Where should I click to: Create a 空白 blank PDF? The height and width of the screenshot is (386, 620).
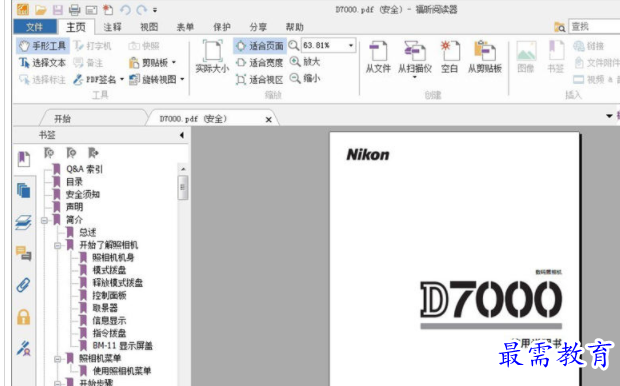coord(450,57)
